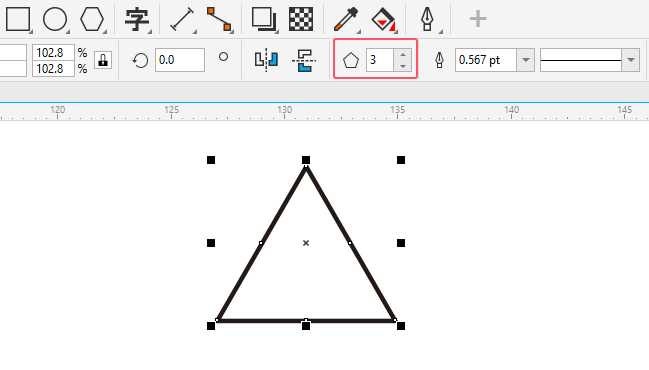This screenshot has width=649, height=370.
Task: Click the lower scale factor field 102.8
Action: [x=53, y=68]
